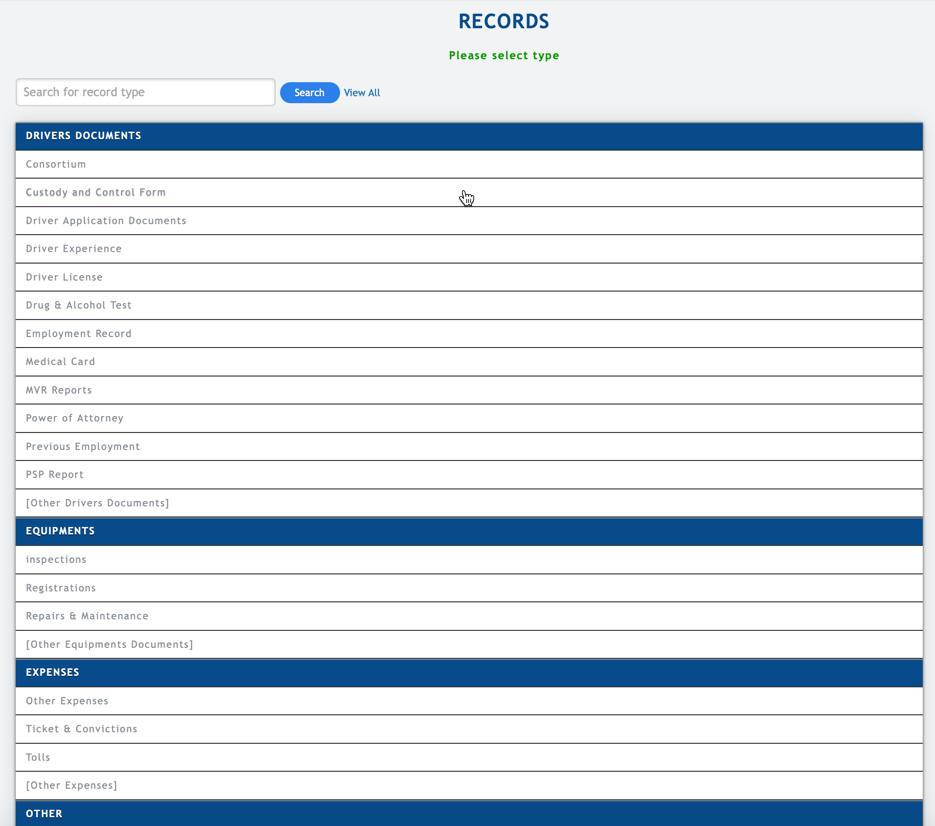Choose Driver Application Documents
Image resolution: width=935 pixels, height=826 pixels.
(x=106, y=221)
